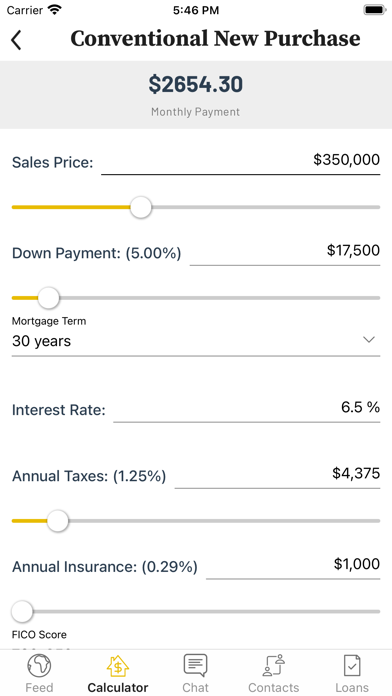Edit the Annual Taxes $4,375 field

[277, 475]
